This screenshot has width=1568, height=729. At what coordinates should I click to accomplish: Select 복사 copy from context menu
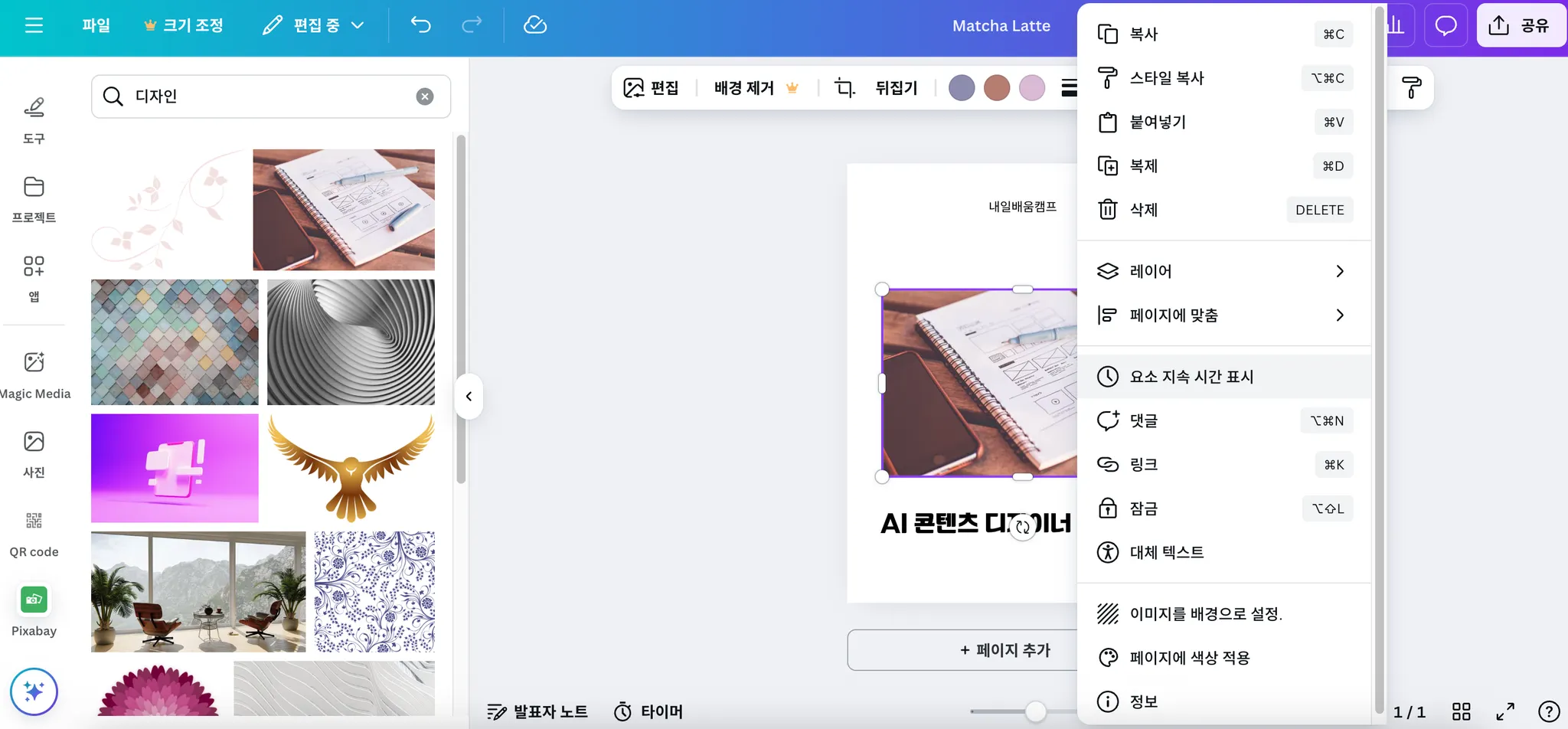point(1223,34)
